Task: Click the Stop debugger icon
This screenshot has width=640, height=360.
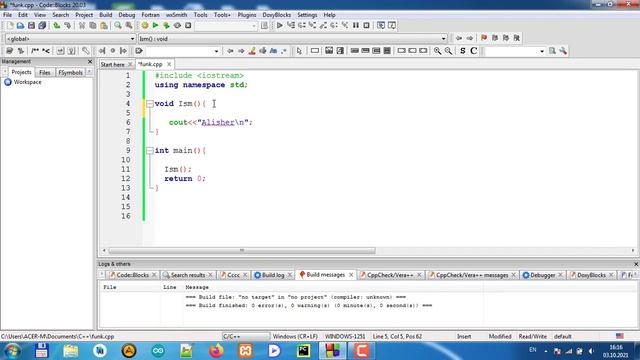Action: pos(367,25)
